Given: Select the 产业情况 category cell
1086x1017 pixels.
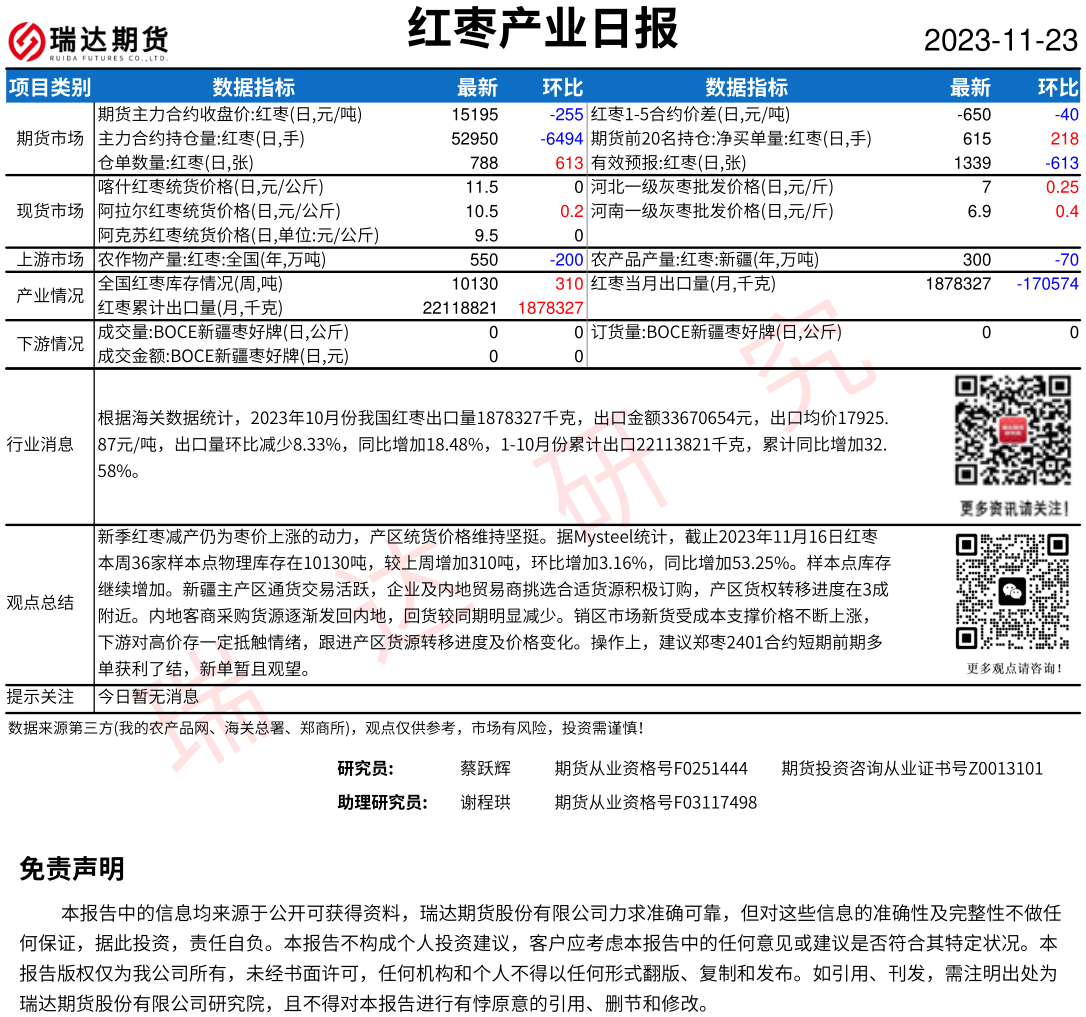Looking at the screenshot, I should pyautogui.click(x=50, y=296).
